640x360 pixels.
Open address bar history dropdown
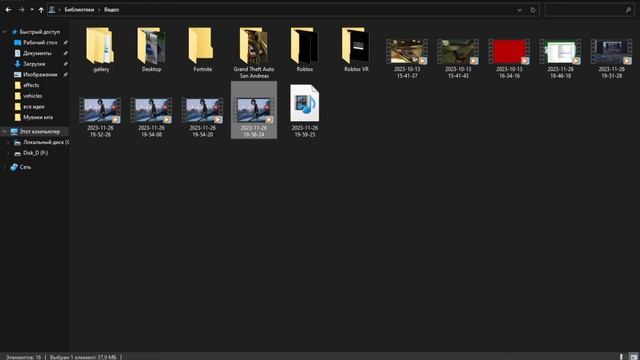coord(519,10)
